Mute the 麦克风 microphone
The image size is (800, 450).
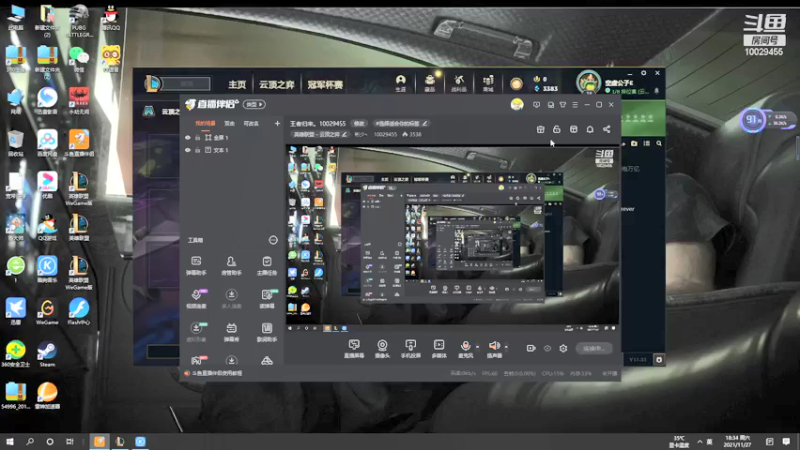coord(465,348)
